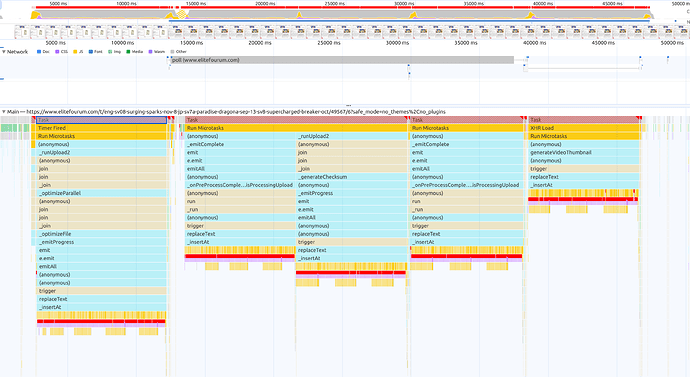The image size is (690, 377).
Task: Collapse the Network track expander arrow
Action: tap(4, 52)
